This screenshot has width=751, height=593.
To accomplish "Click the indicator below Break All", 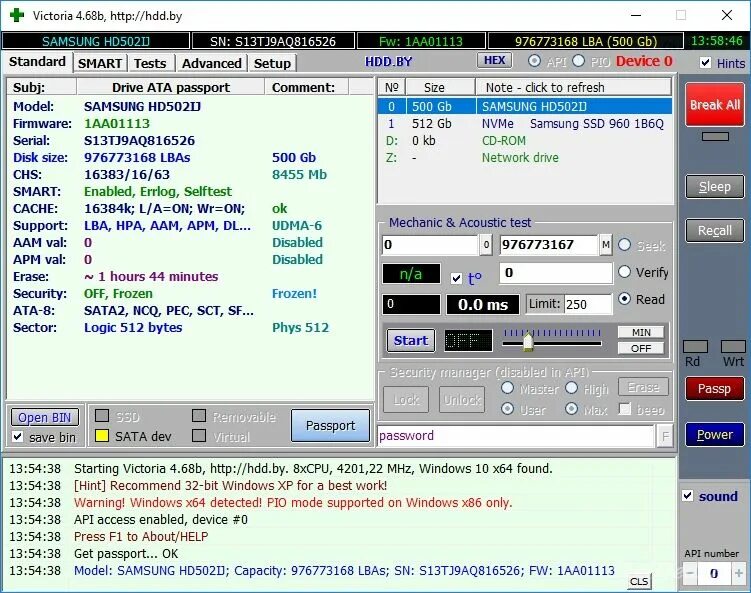I will (715, 137).
